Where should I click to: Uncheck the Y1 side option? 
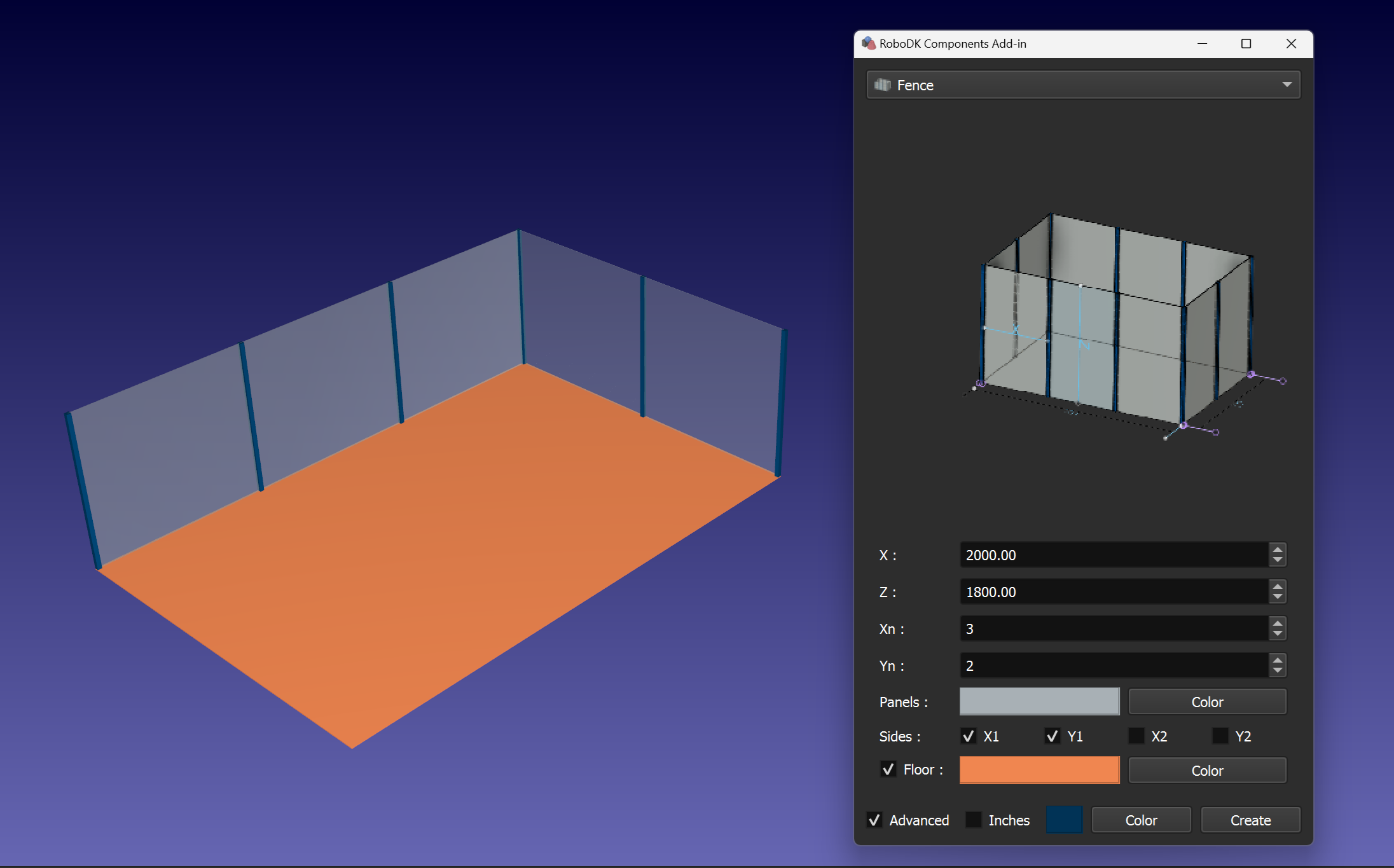1052,736
